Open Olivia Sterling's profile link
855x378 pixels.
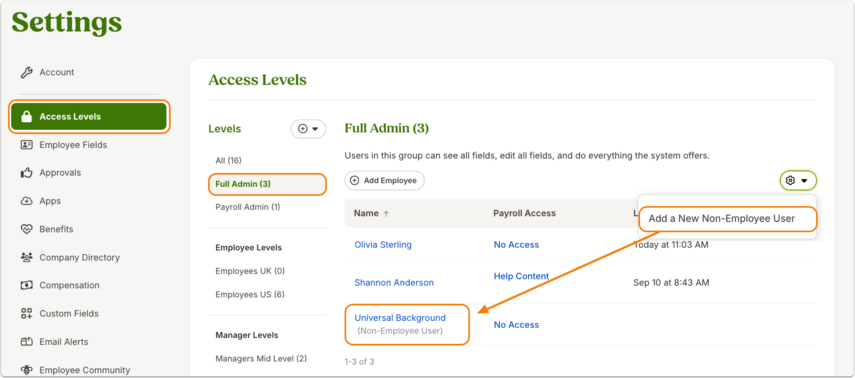pyautogui.click(x=383, y=244)
